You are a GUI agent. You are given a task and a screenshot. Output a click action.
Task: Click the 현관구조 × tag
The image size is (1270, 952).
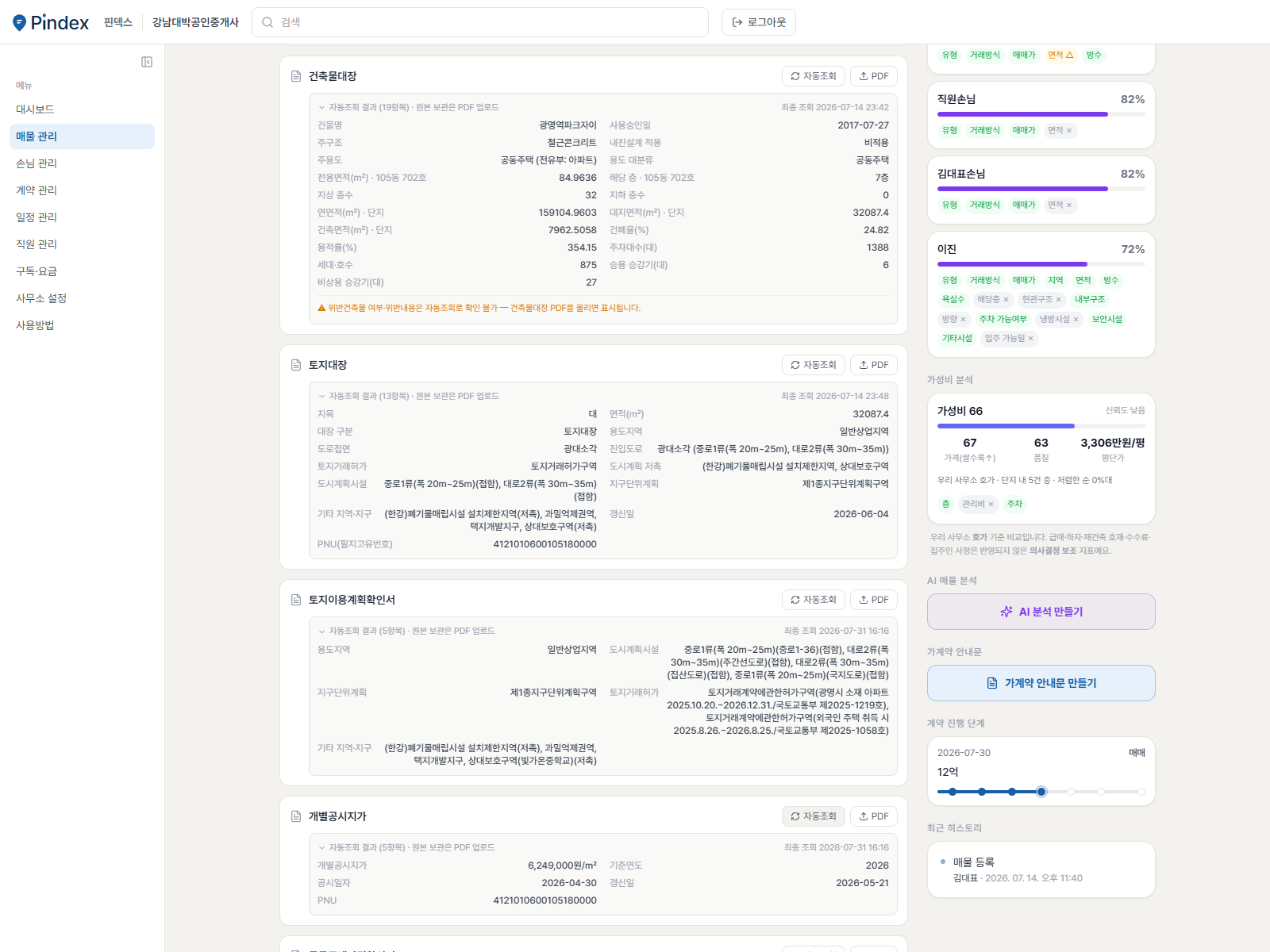(1041, 300)
